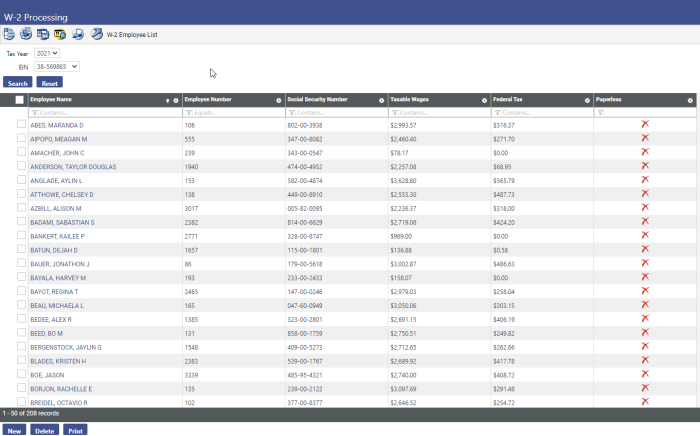Check the box for AMACHER, JOHN C
This screenshot has height=436, width=700.
[x=20, y=152]
